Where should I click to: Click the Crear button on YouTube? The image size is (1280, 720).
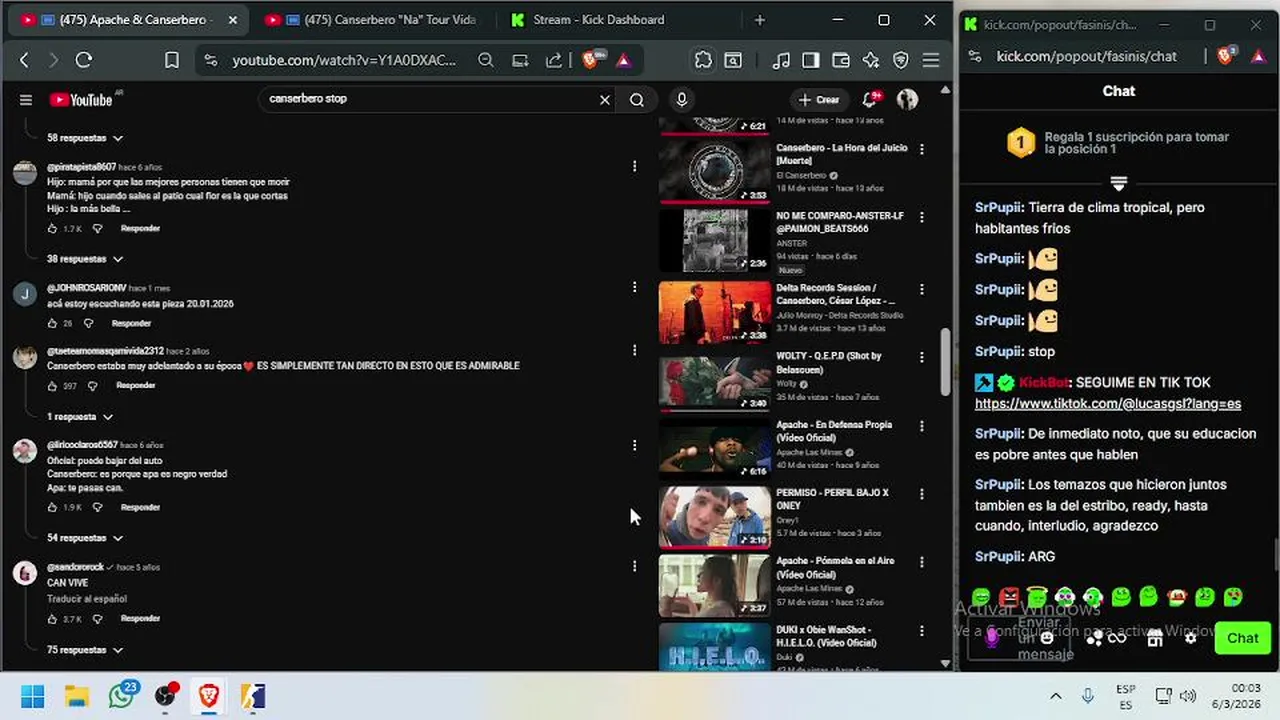point(818,99)
